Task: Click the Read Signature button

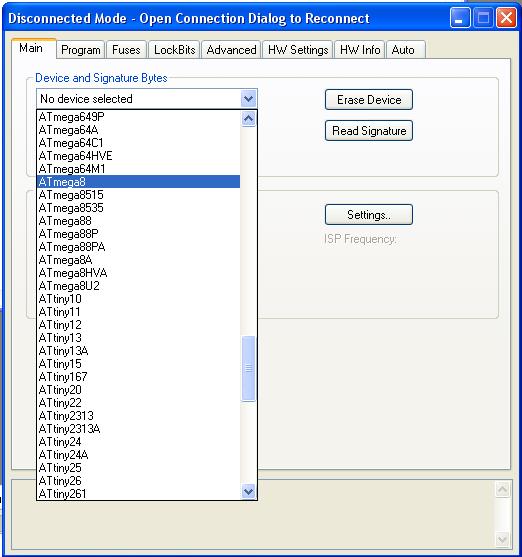Action: tap(369, 131)
